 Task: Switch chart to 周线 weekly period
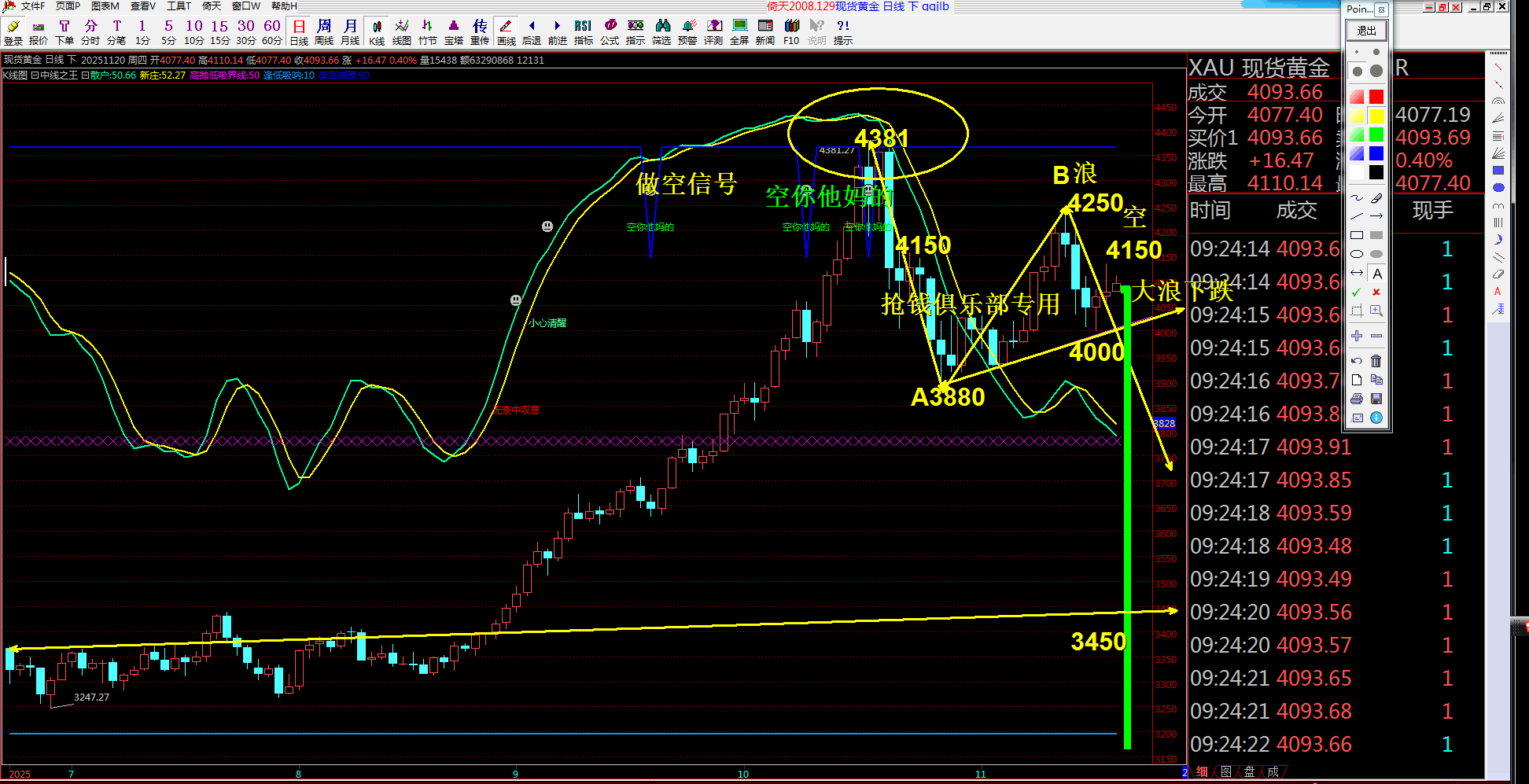click(324, 31)
